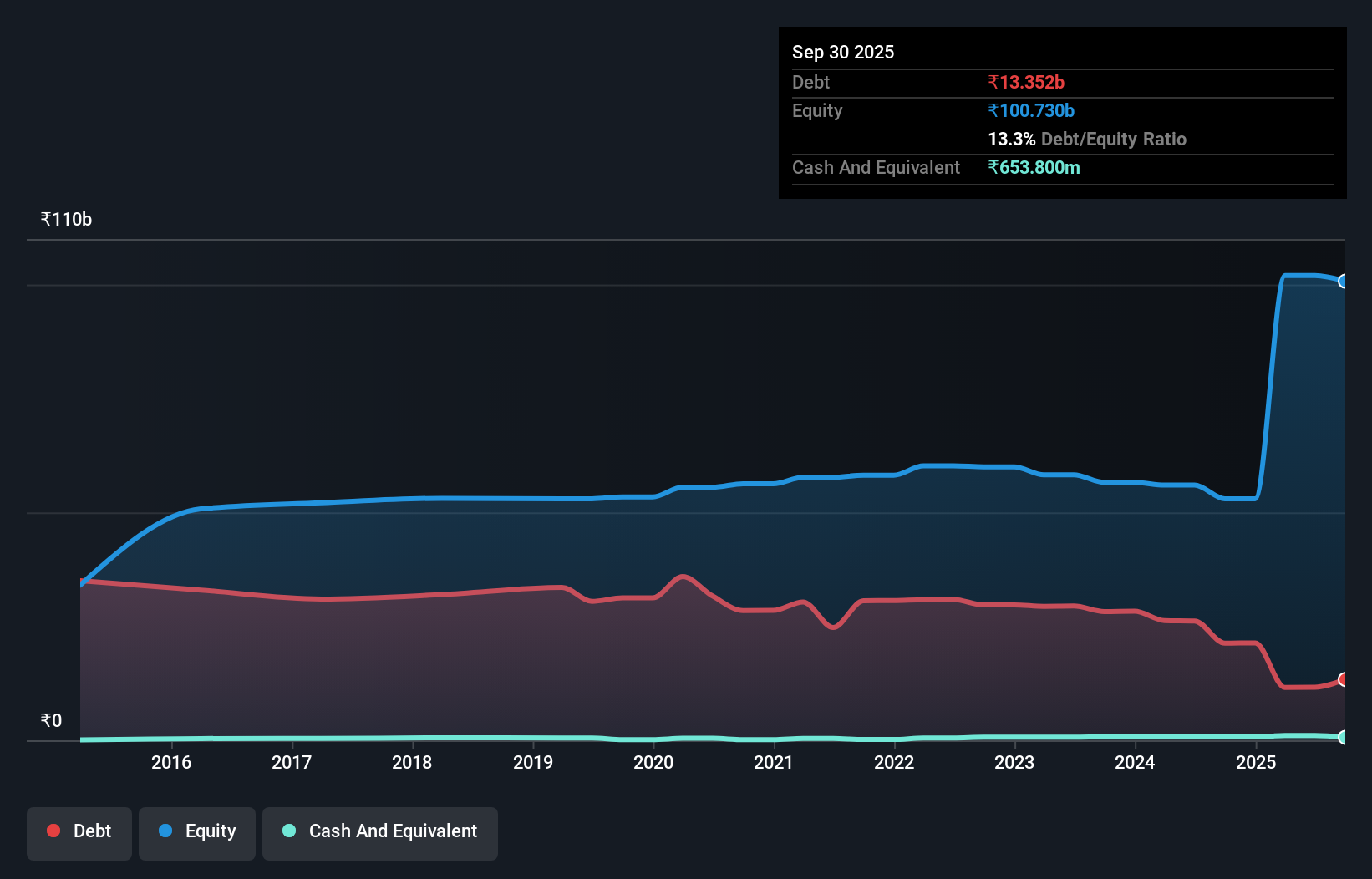
Task: Click the Cash endpoint marker on the chart
Action: point(1343,737)
